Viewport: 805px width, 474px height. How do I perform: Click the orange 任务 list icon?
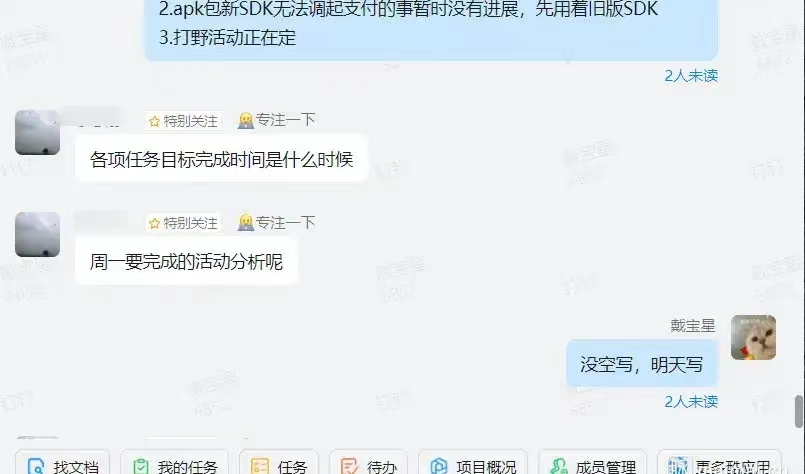click(259, 466)
